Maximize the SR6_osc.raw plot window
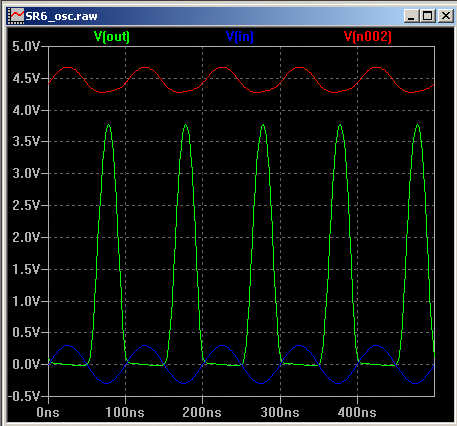Screen dimensions: 457x426 (x=428, y=16)
